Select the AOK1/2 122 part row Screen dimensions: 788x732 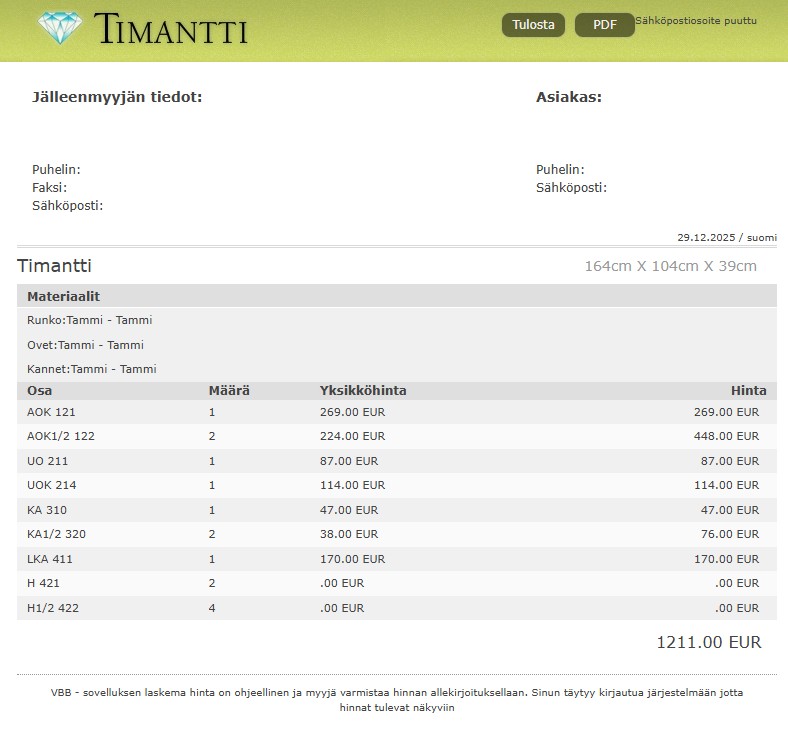pyautogui.click(x=396, y=436)
